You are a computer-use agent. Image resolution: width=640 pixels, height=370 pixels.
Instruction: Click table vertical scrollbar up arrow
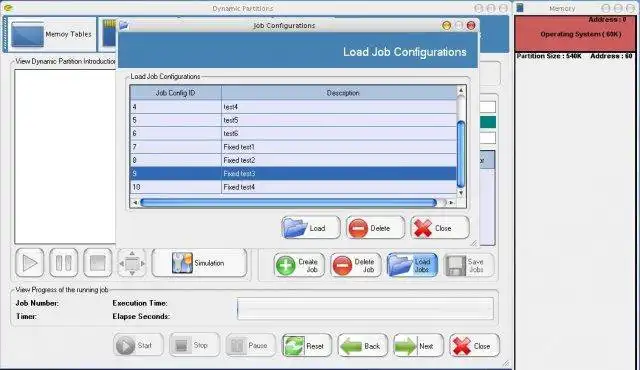coord(461,90)
